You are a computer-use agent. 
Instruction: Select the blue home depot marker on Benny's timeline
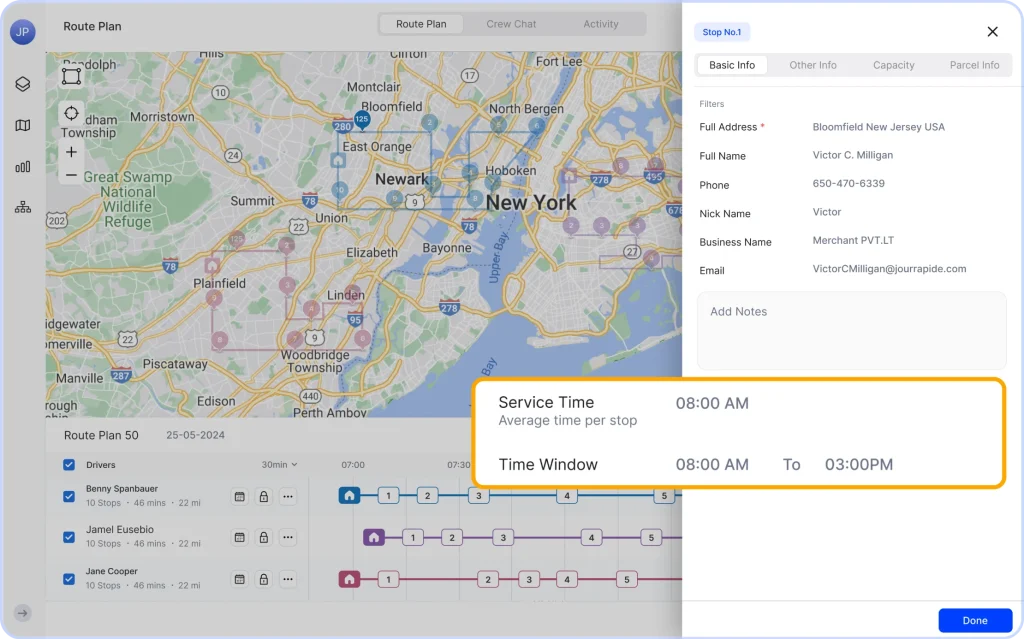(349, 495)
